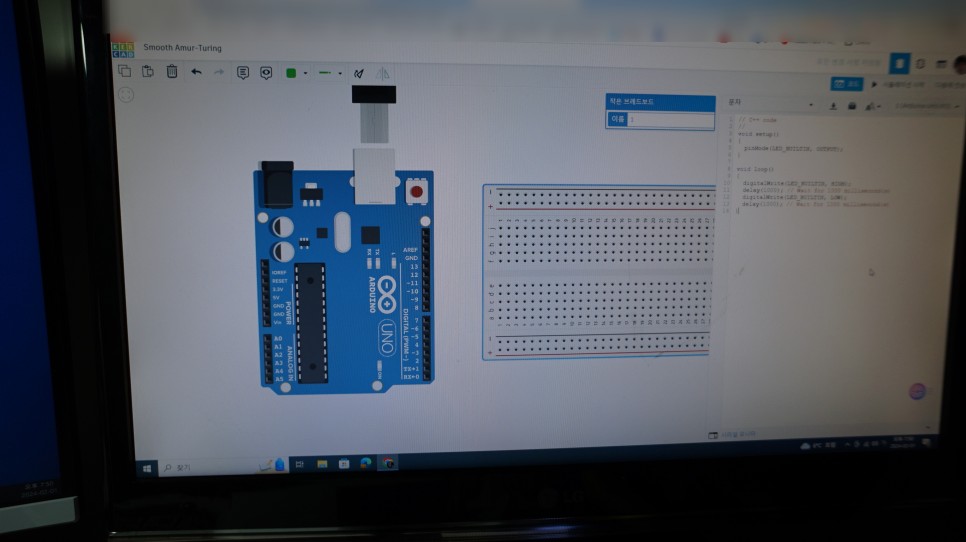The height and width of the screenshot is (542, 966).
Task: Open the Windows Start menu
Action: click(147, 469)
